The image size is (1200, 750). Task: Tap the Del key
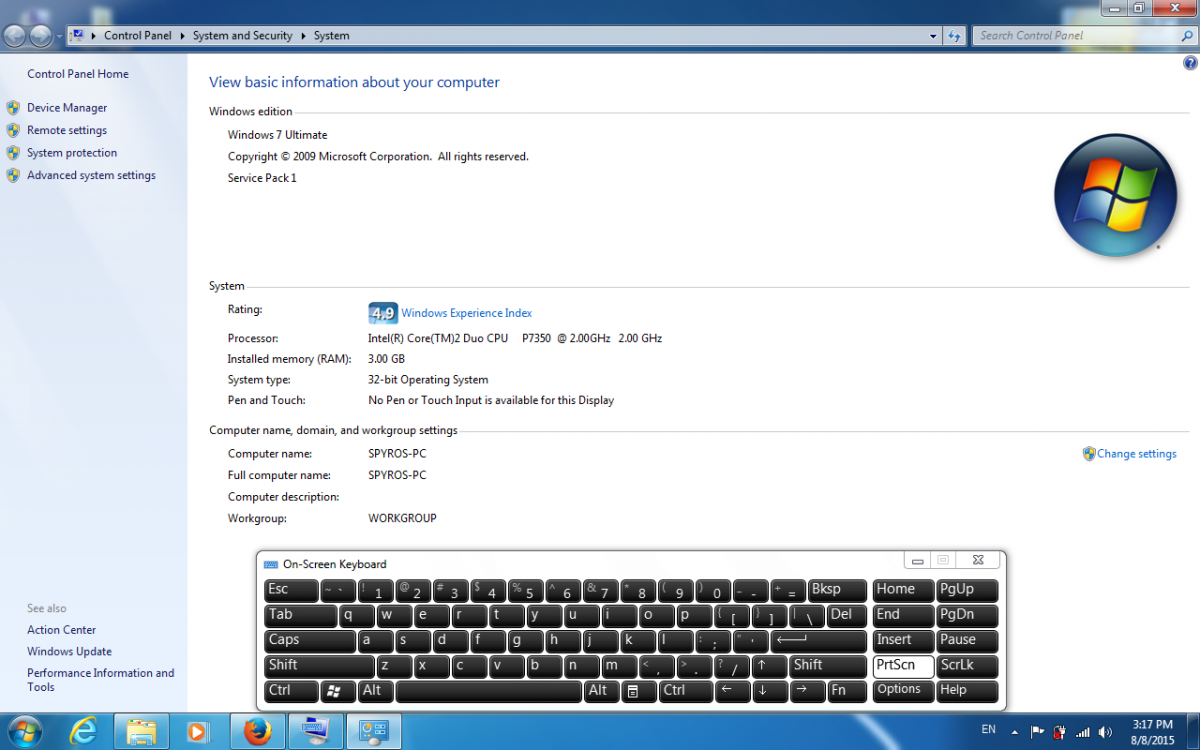coord(847,615)
